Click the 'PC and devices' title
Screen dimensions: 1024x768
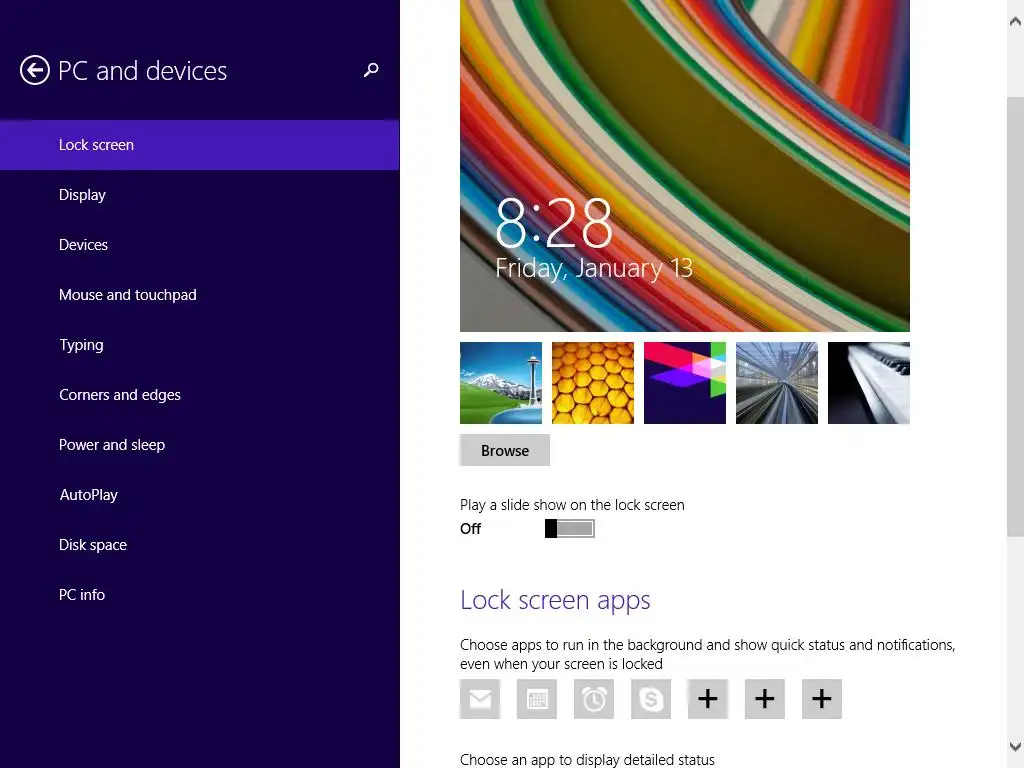pyautogui.click(x=142, y=71)
